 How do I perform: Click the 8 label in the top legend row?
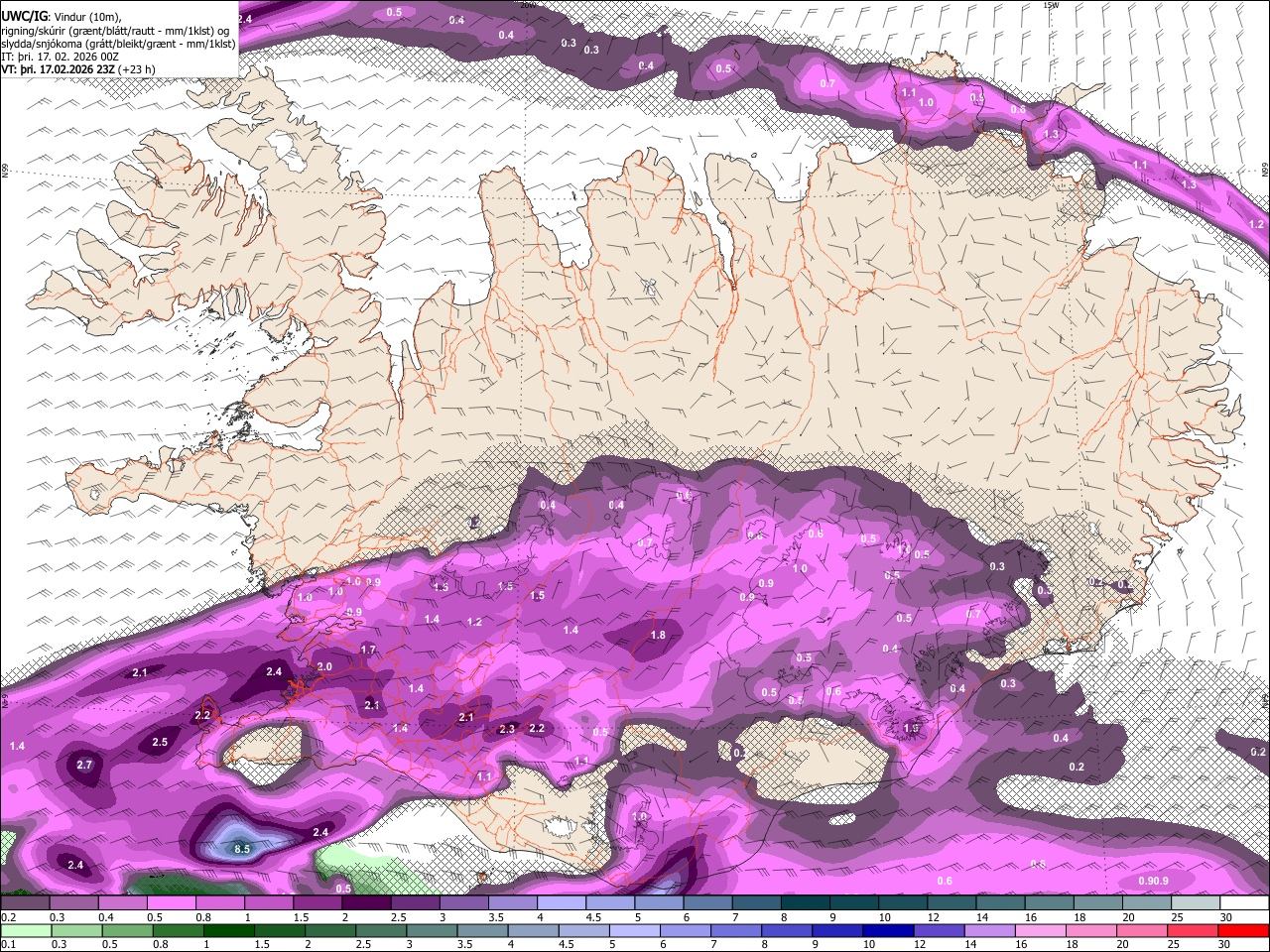point(784,917)
